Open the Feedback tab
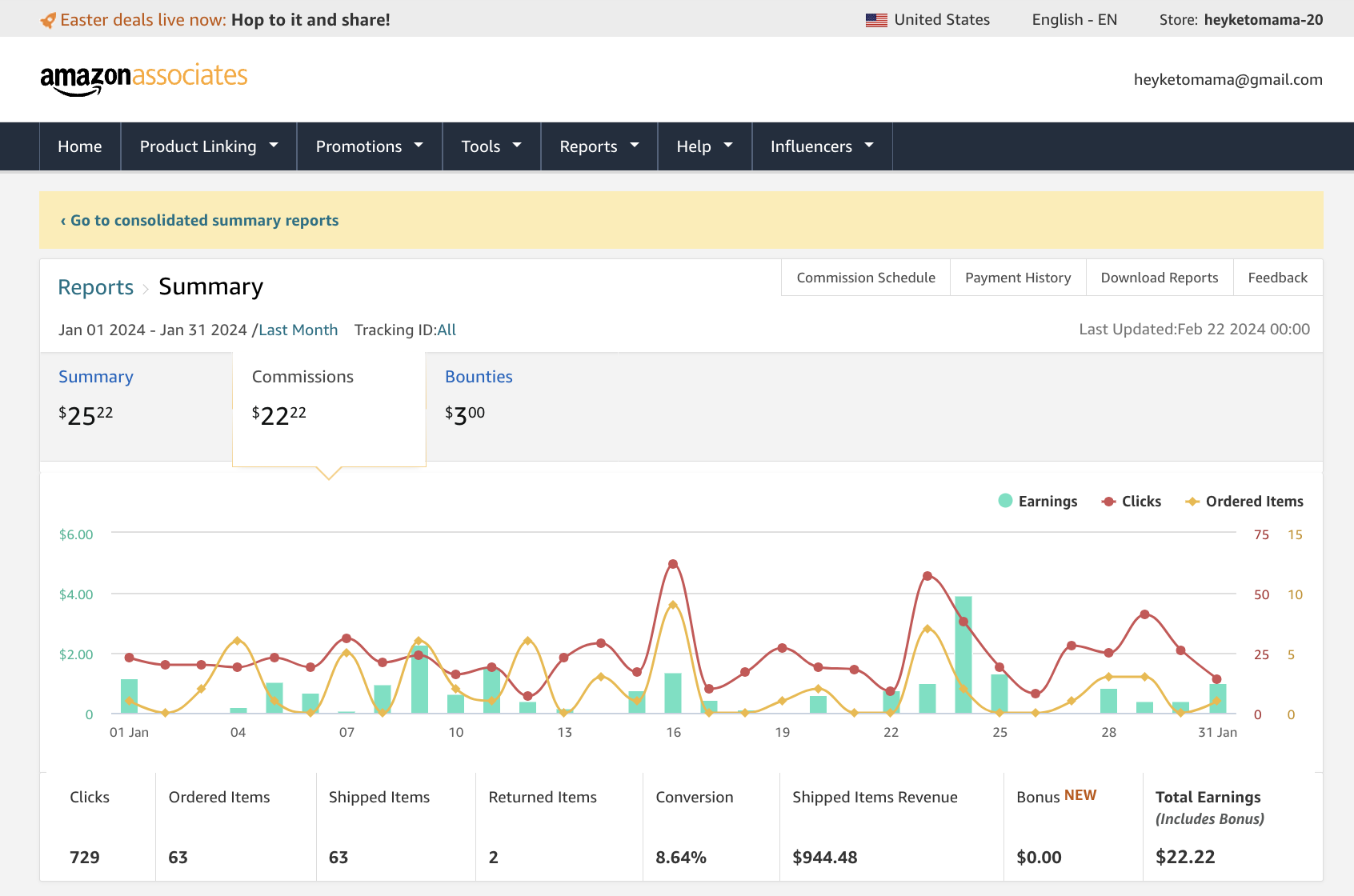Image resolution: width=1354 pixels, height=896 pixels. [x=1277, y=278]
